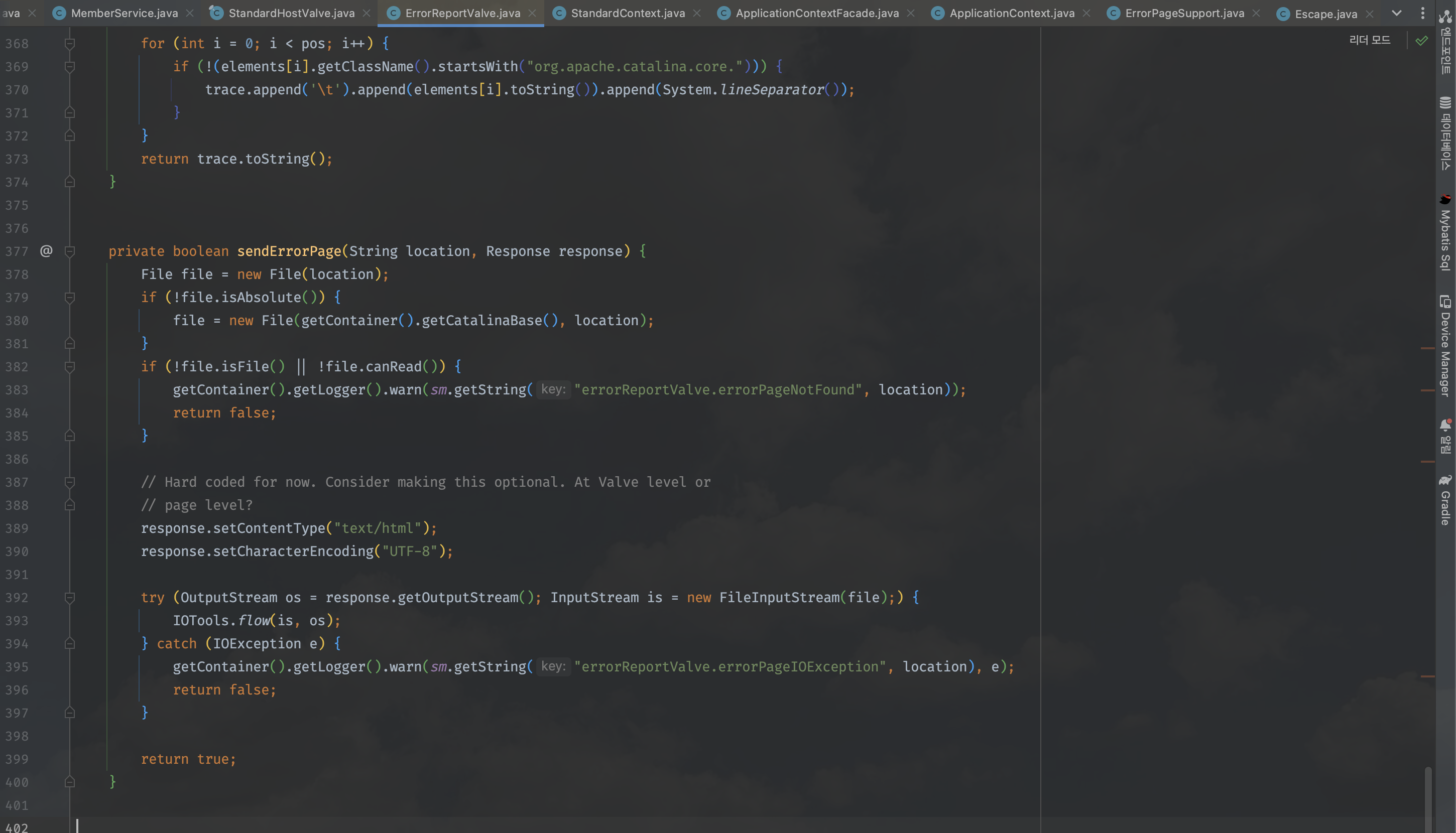Open the Database (데이터베이스) tool window
This screenshot has width=1456, height=833.
click(1445, 134)
